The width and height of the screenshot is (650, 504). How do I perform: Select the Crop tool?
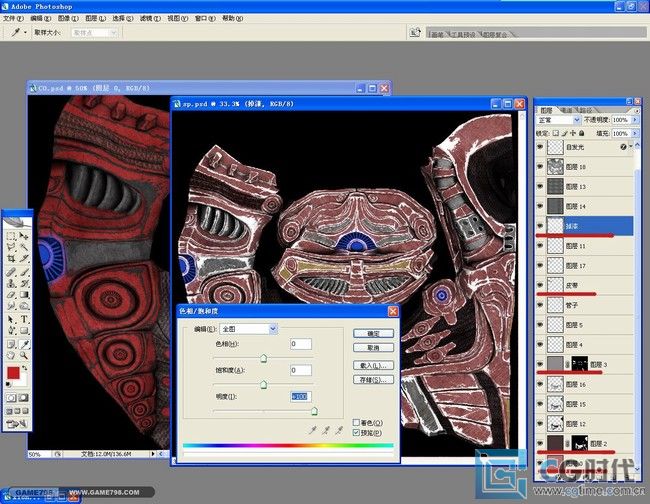11,259
